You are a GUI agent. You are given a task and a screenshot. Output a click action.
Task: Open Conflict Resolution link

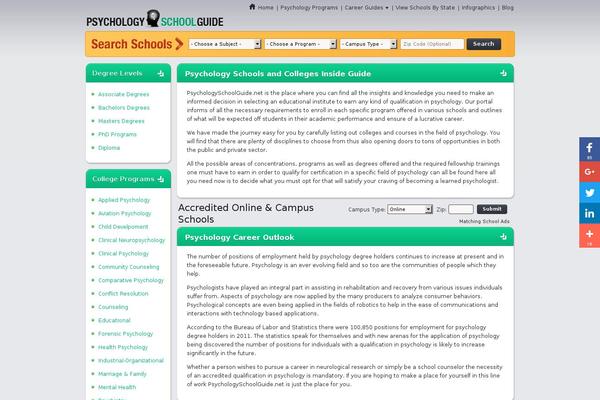click(x=123, y=294)
